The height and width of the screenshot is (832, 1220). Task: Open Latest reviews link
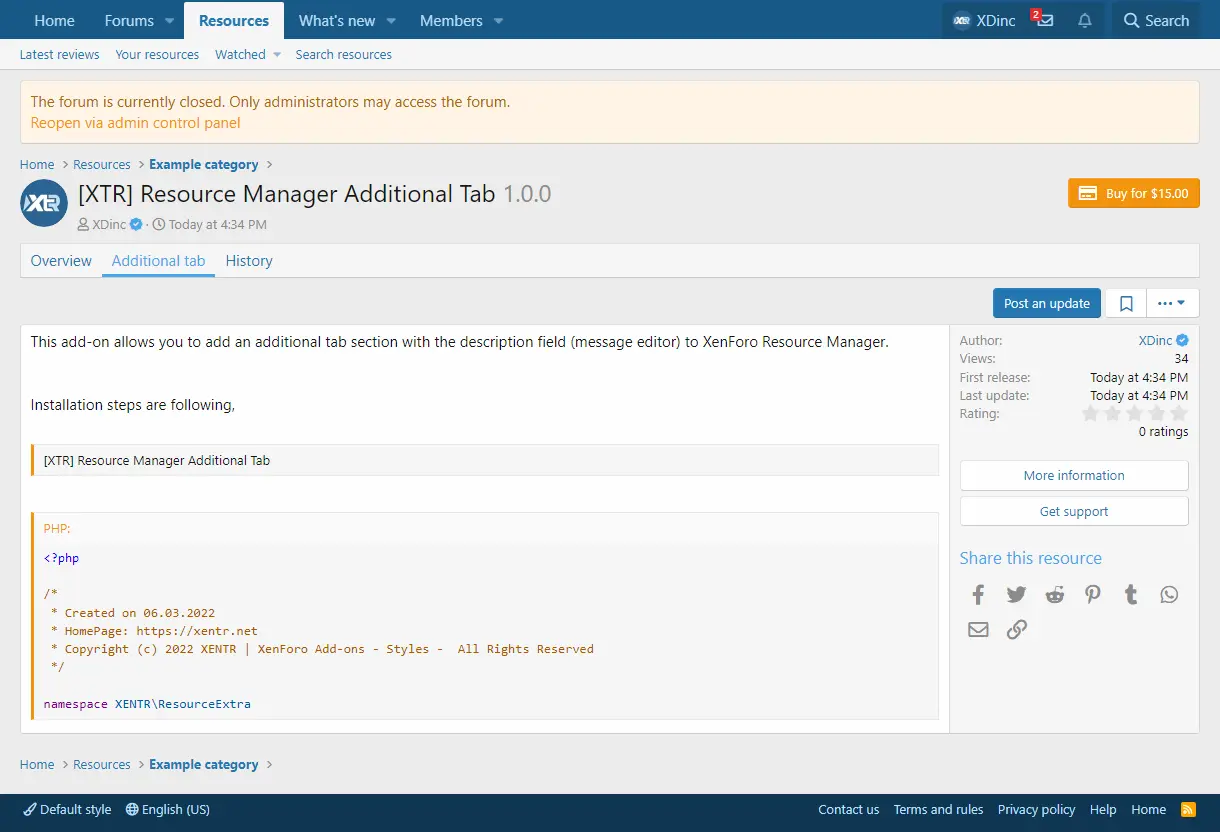[x=60, y=55]
